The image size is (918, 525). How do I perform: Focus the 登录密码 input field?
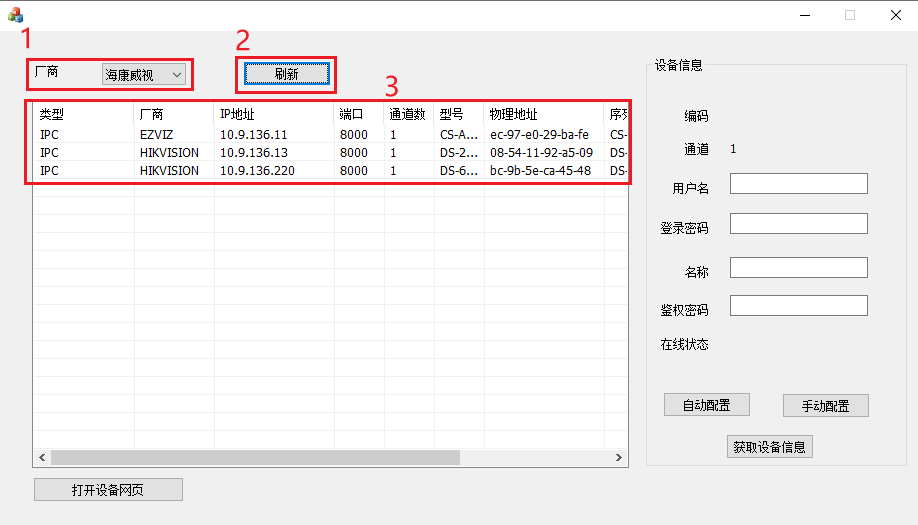click(799, 224)
